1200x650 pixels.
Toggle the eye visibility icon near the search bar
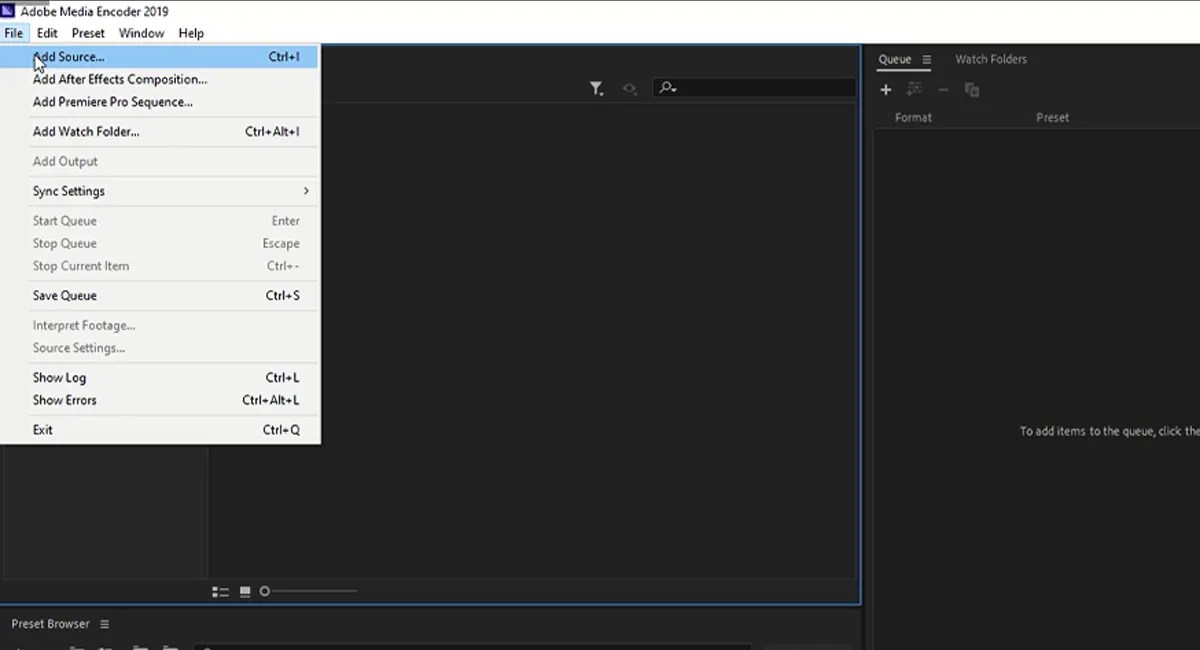[x=629, y=87]
